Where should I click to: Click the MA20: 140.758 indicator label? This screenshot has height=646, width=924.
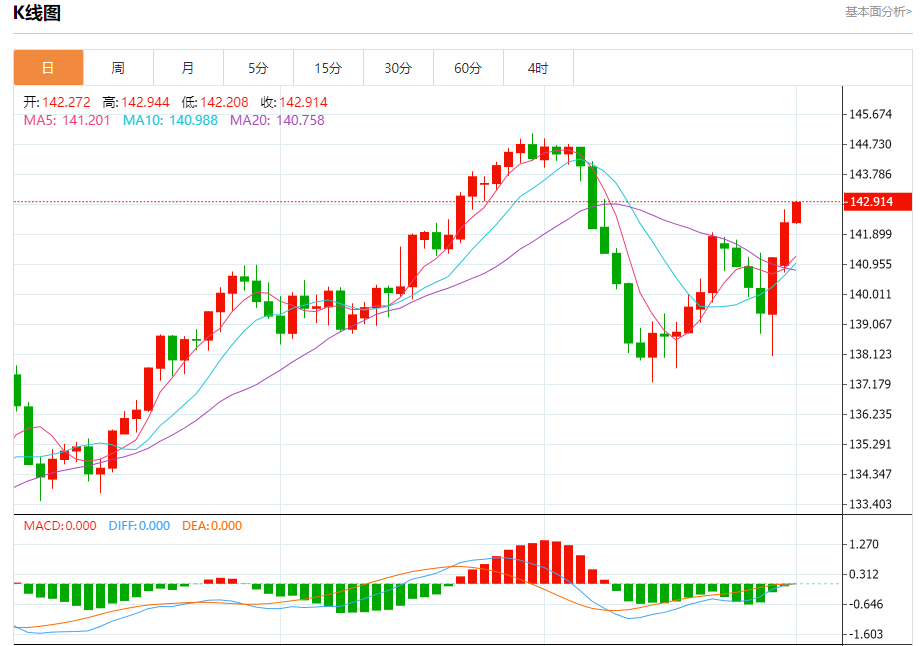pos(277,120)
